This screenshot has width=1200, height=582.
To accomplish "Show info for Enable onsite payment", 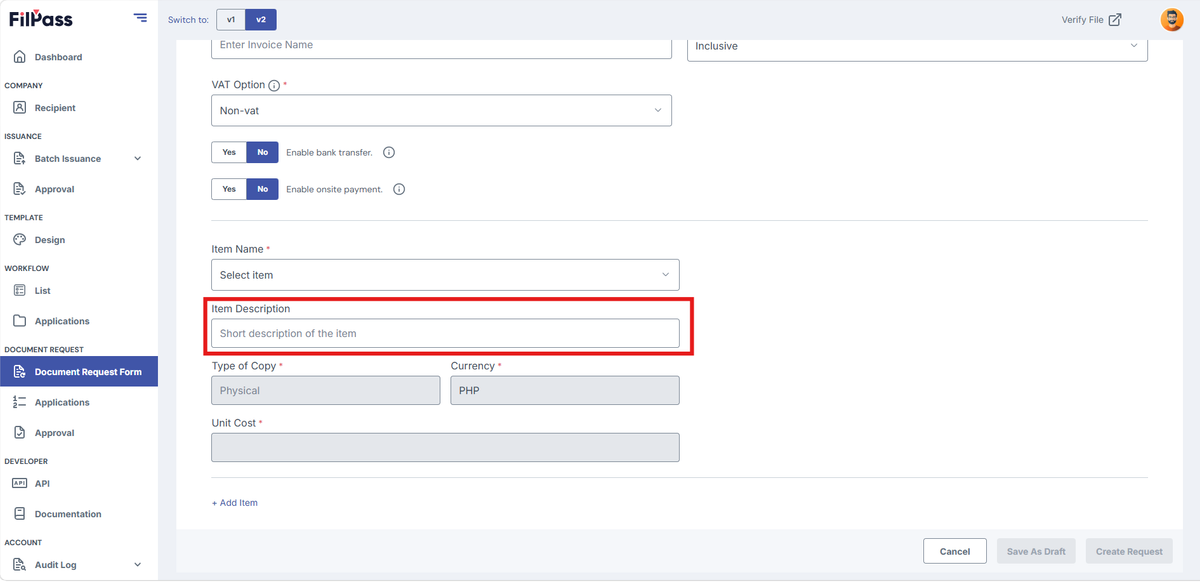I will (x=399, y=189).
